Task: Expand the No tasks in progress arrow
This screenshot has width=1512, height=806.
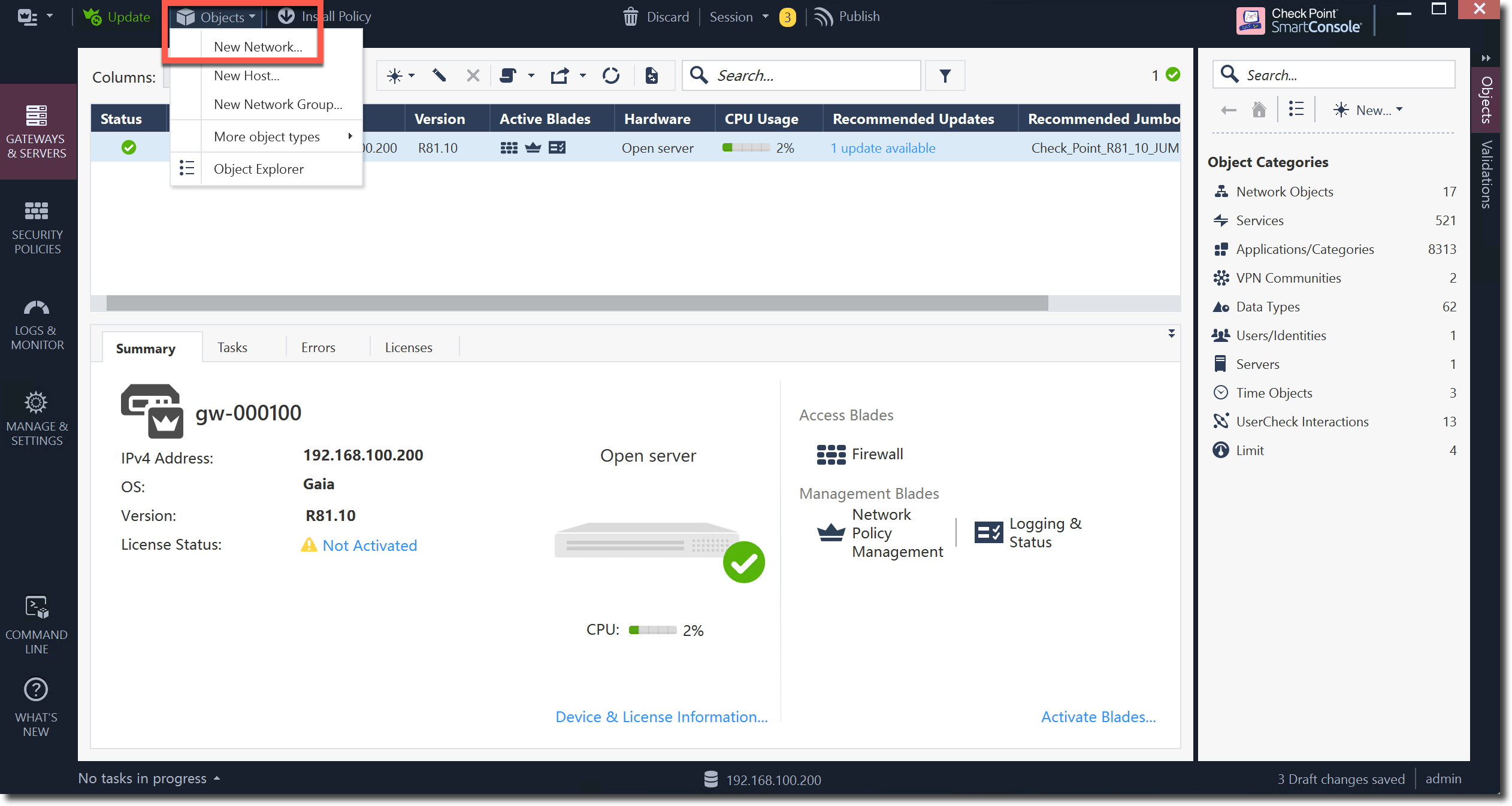Action: click(x=217, y=778)
